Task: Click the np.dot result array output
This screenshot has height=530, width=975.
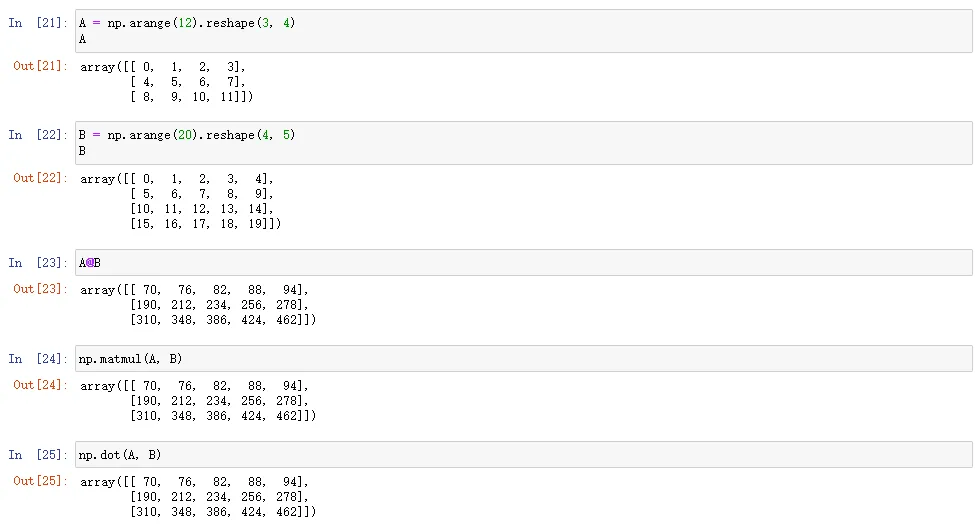Action: pyautogui.click(x=198, y=497)
